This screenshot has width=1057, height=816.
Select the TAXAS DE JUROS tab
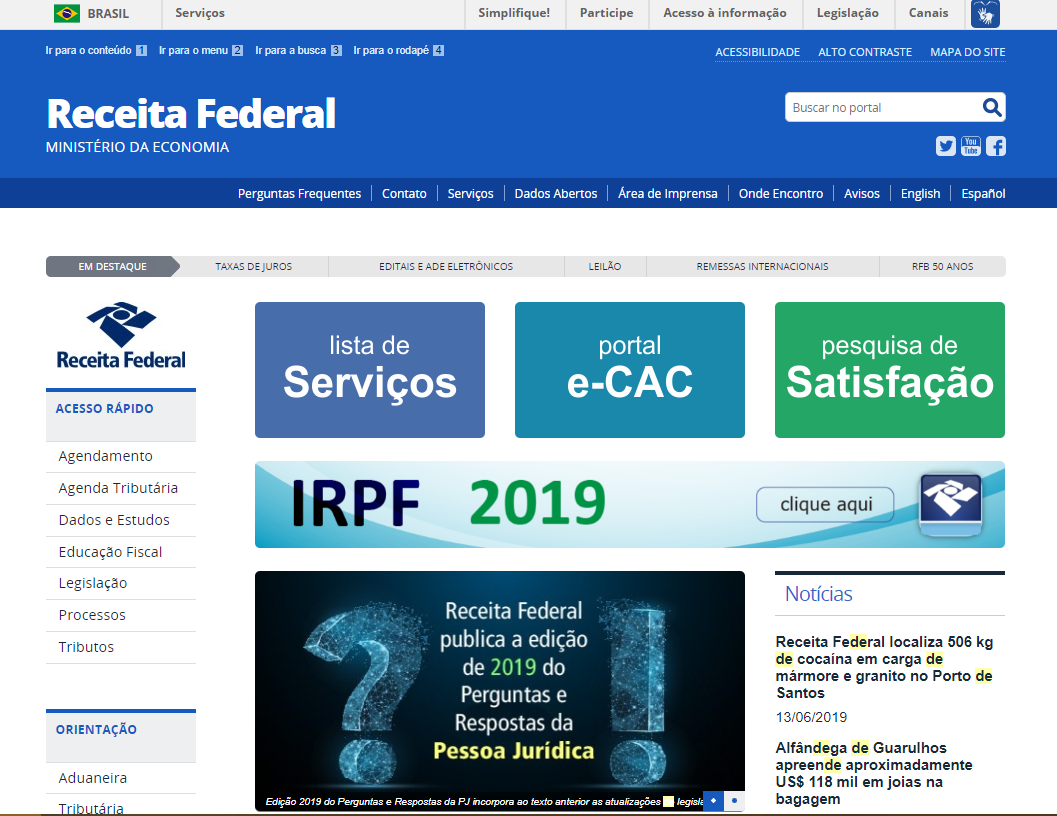point(253,266)
